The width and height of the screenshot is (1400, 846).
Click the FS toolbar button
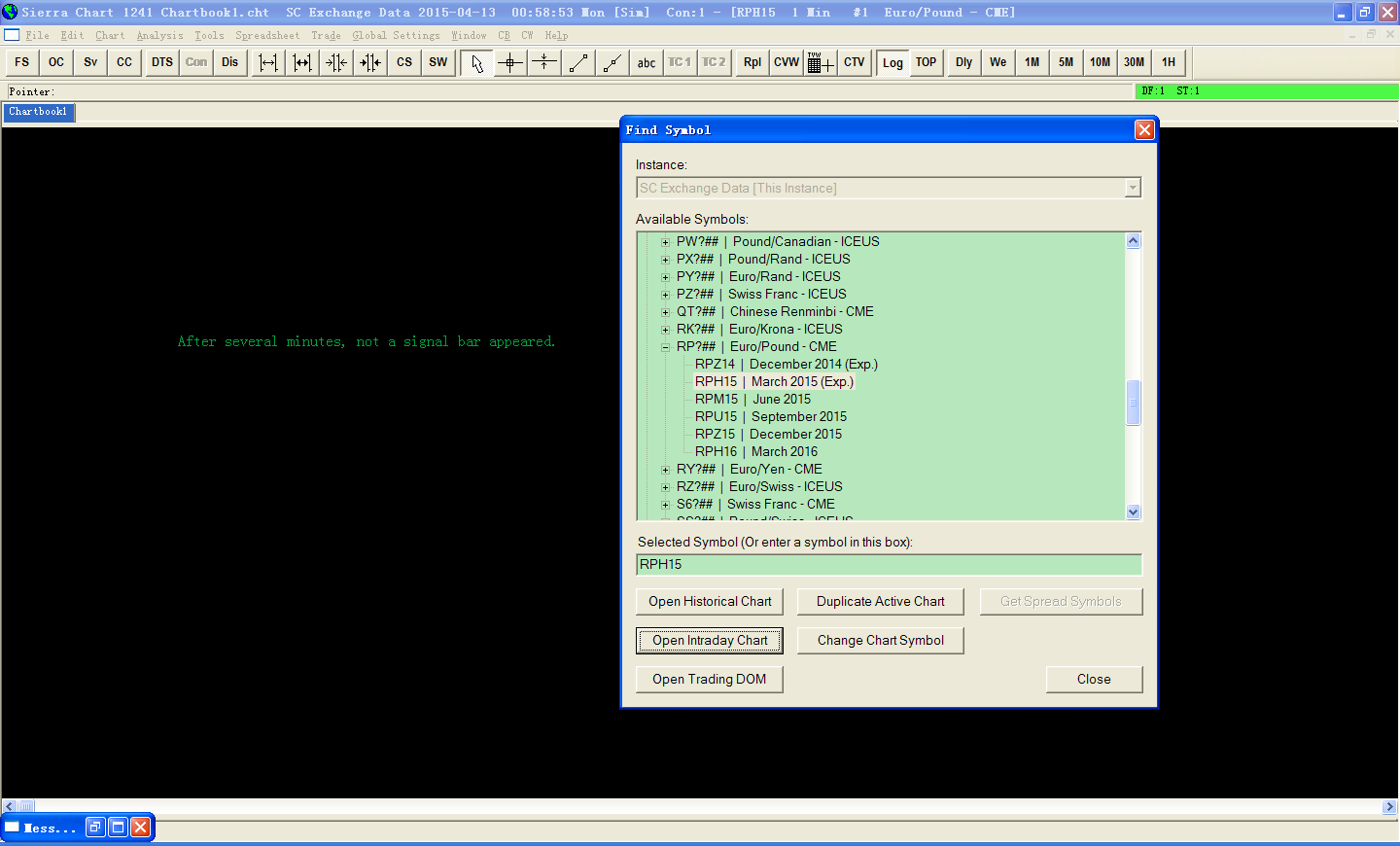tap(22, 62)
